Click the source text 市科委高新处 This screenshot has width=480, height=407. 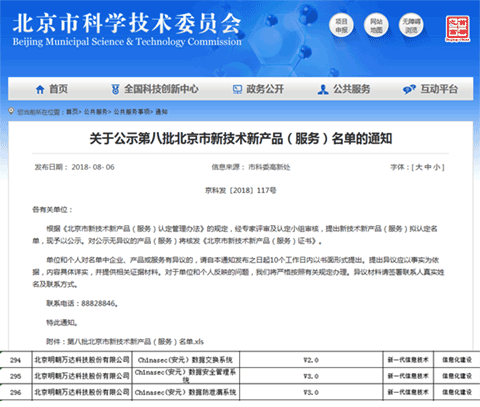pos(269,167)
